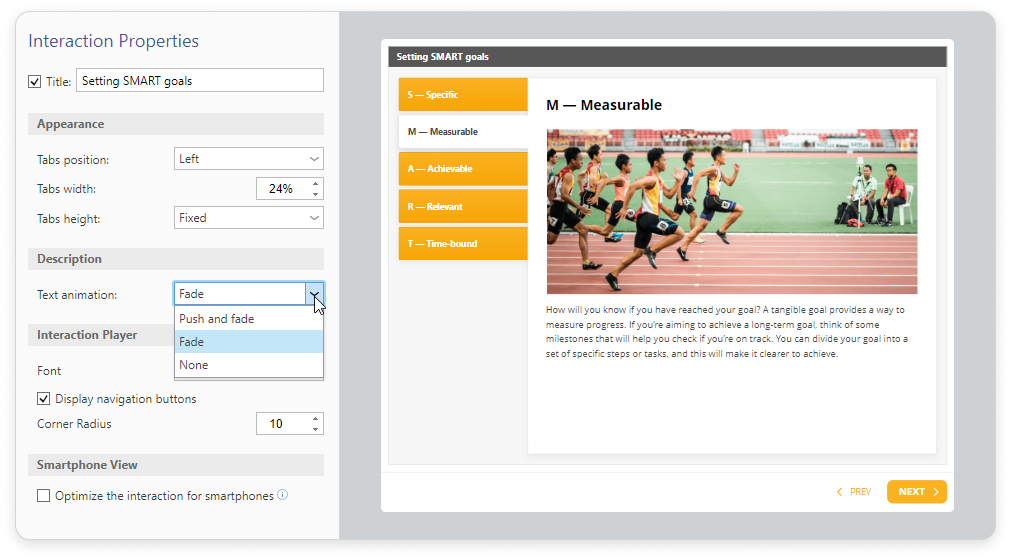Click the smartphone optimization info icon
The image size is (1011, 559).
(x=283, y=495)
